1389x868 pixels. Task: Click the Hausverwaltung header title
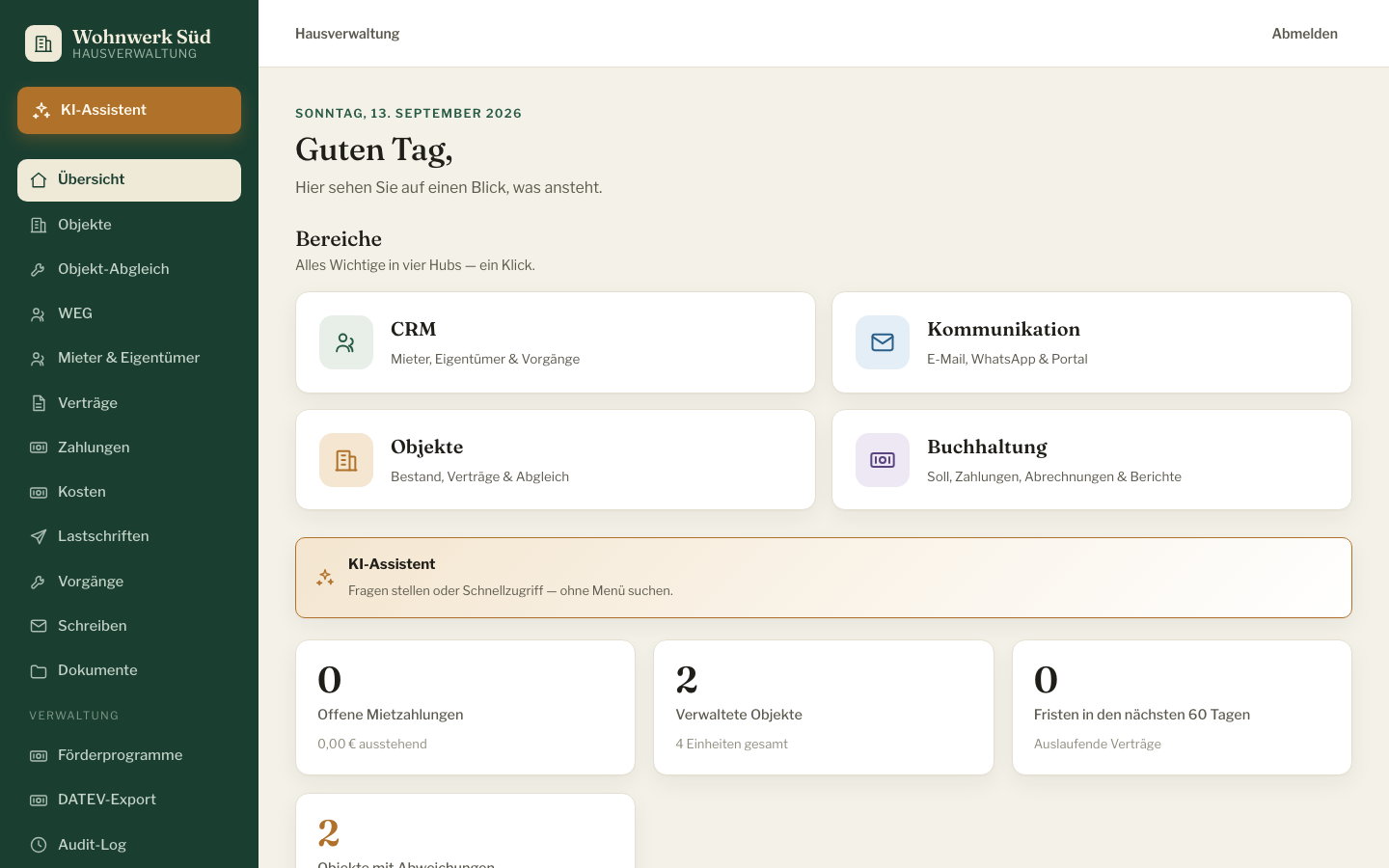pos(347,34)
